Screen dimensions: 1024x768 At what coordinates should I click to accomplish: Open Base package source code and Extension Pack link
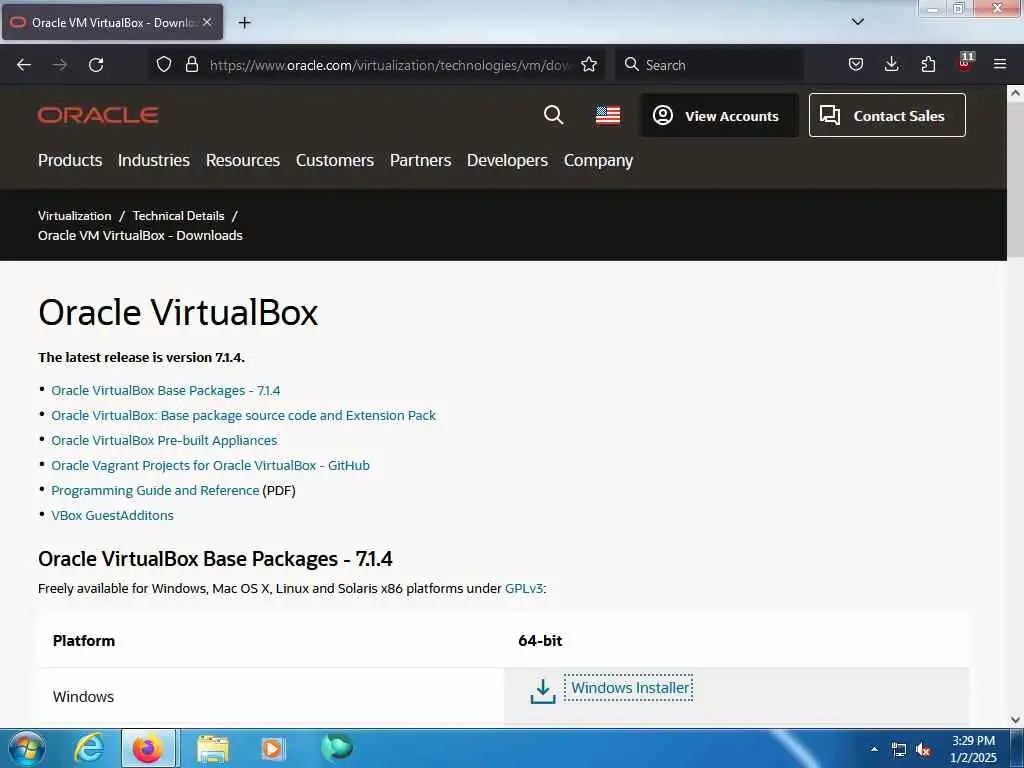pyautogui.click(x=244, y=415)
